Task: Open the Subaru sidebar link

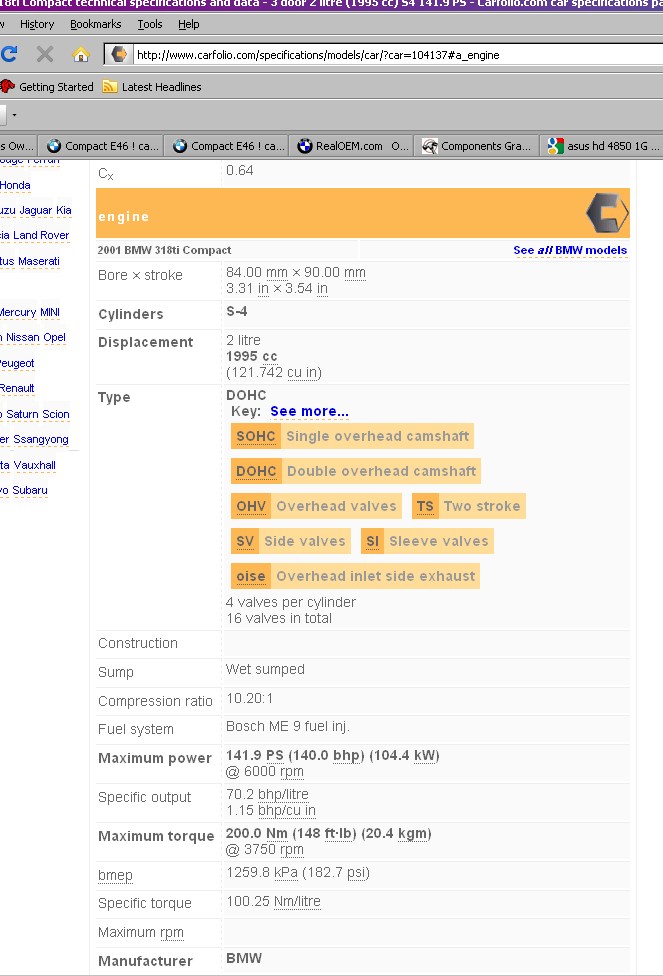Action: click(30, 490)
